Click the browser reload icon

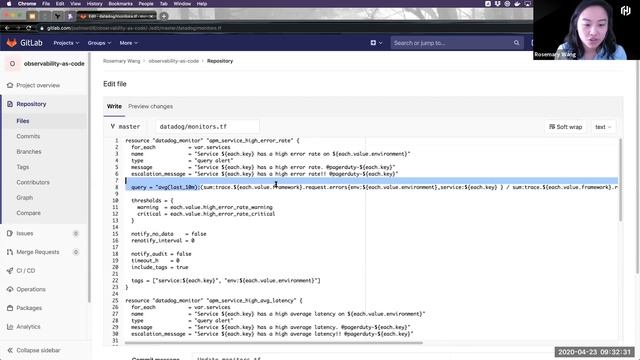coord(29,28)
